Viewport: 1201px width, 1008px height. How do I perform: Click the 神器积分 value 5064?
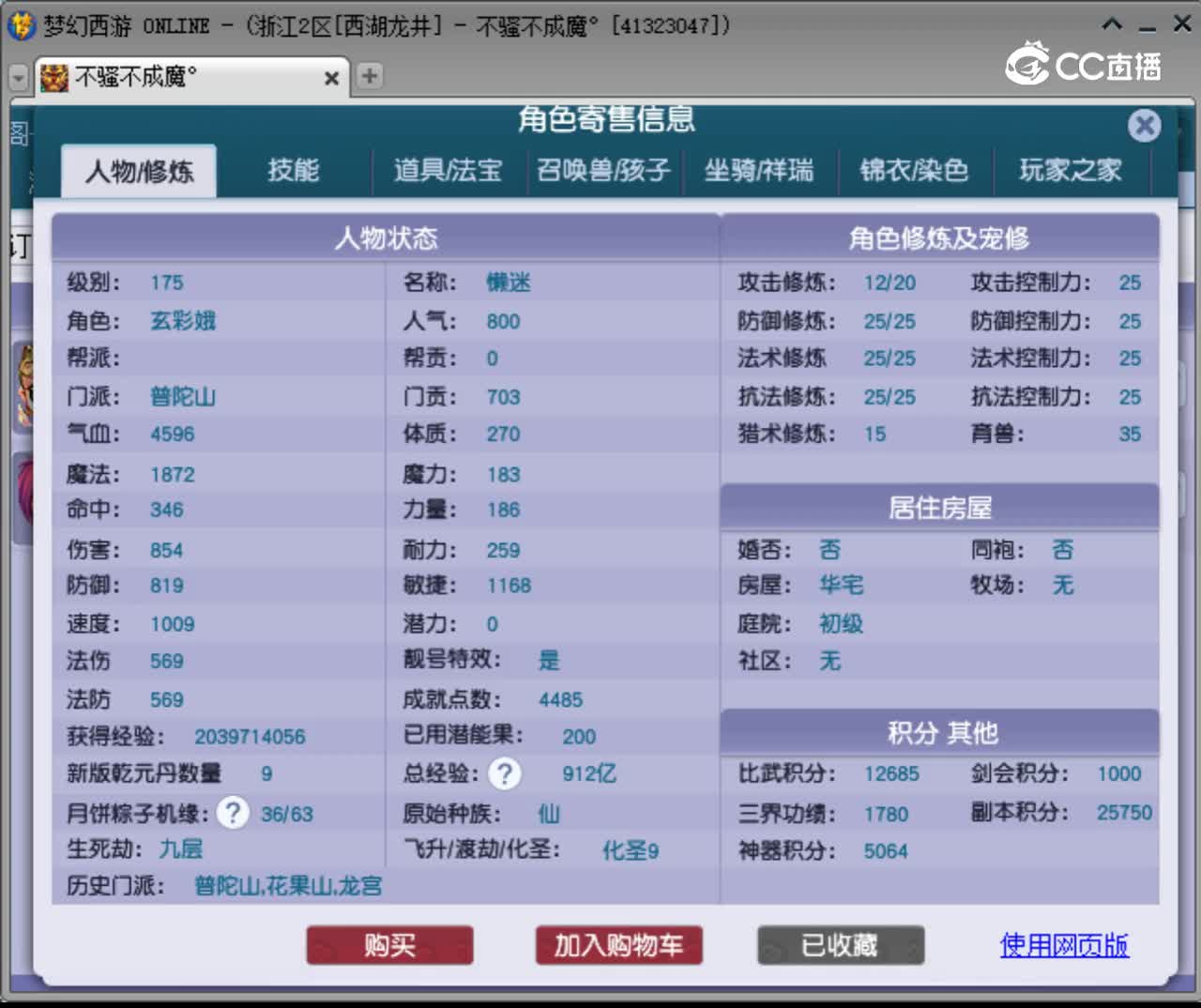point(886,851)
